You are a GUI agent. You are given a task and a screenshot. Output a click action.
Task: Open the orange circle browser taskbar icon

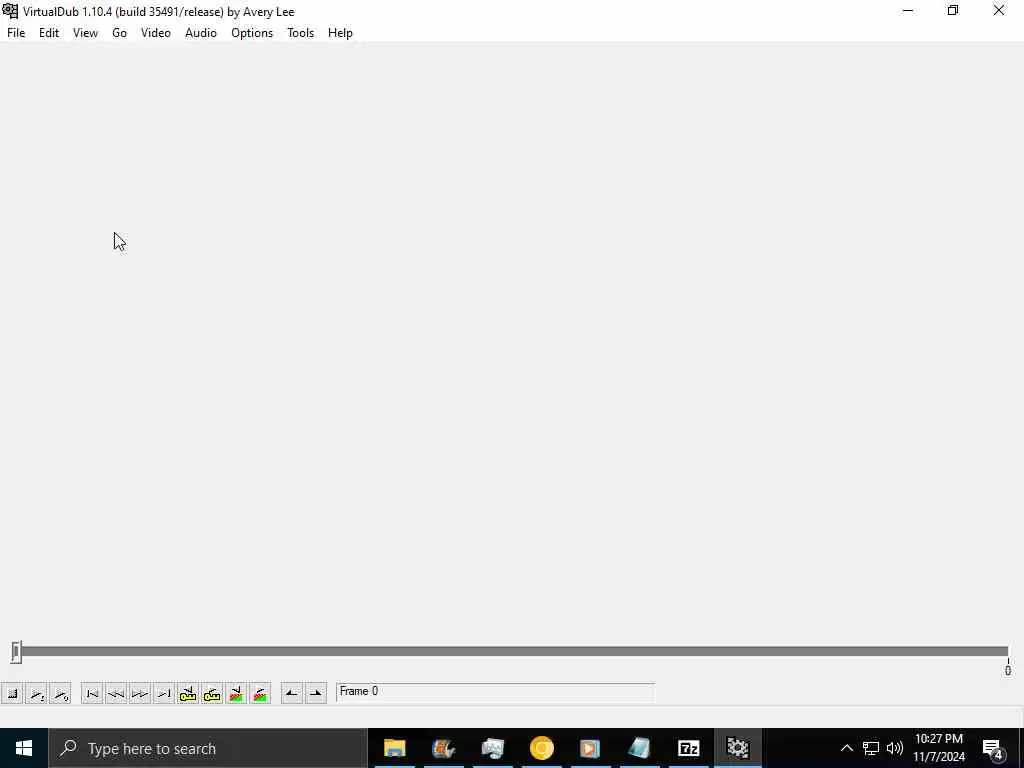541,748
